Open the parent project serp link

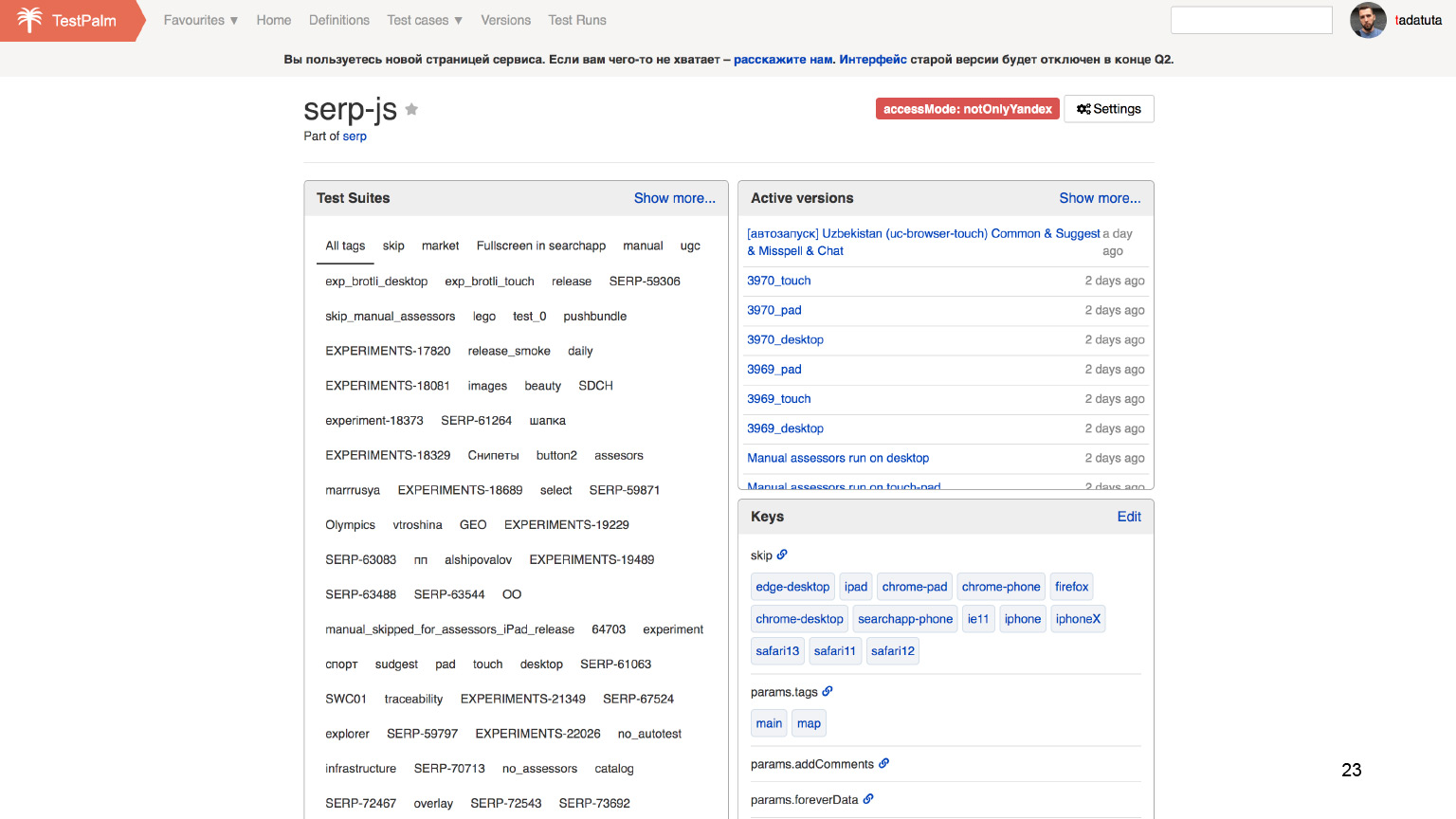pyautogui.click(x=355, y=136)
